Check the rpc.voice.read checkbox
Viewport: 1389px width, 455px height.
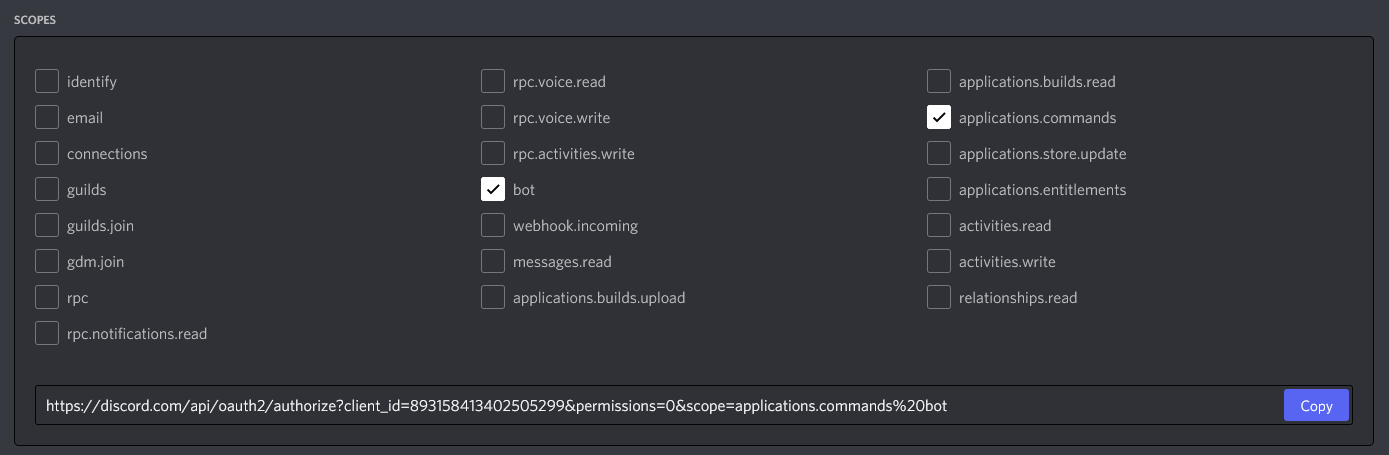coord(493,81)
